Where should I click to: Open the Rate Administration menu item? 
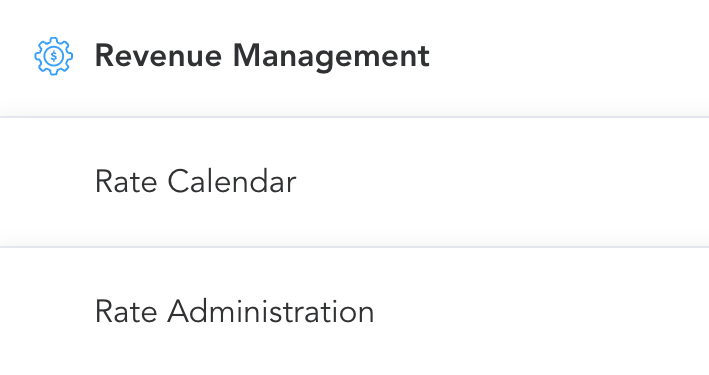354,312
